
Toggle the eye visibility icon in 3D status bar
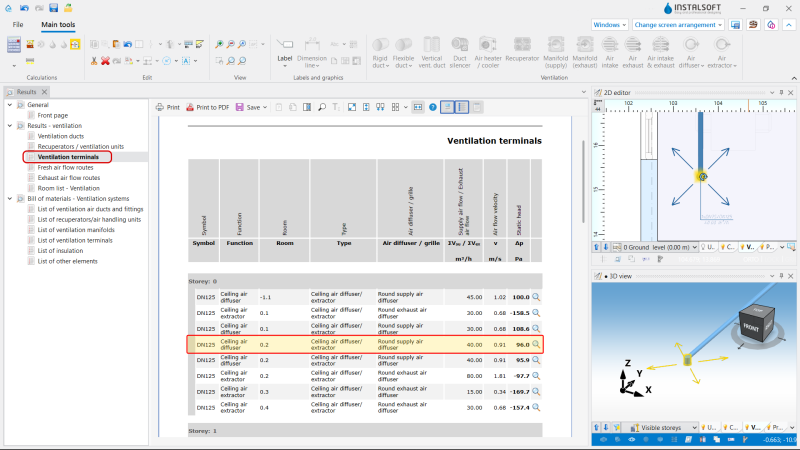pos(632,439)
